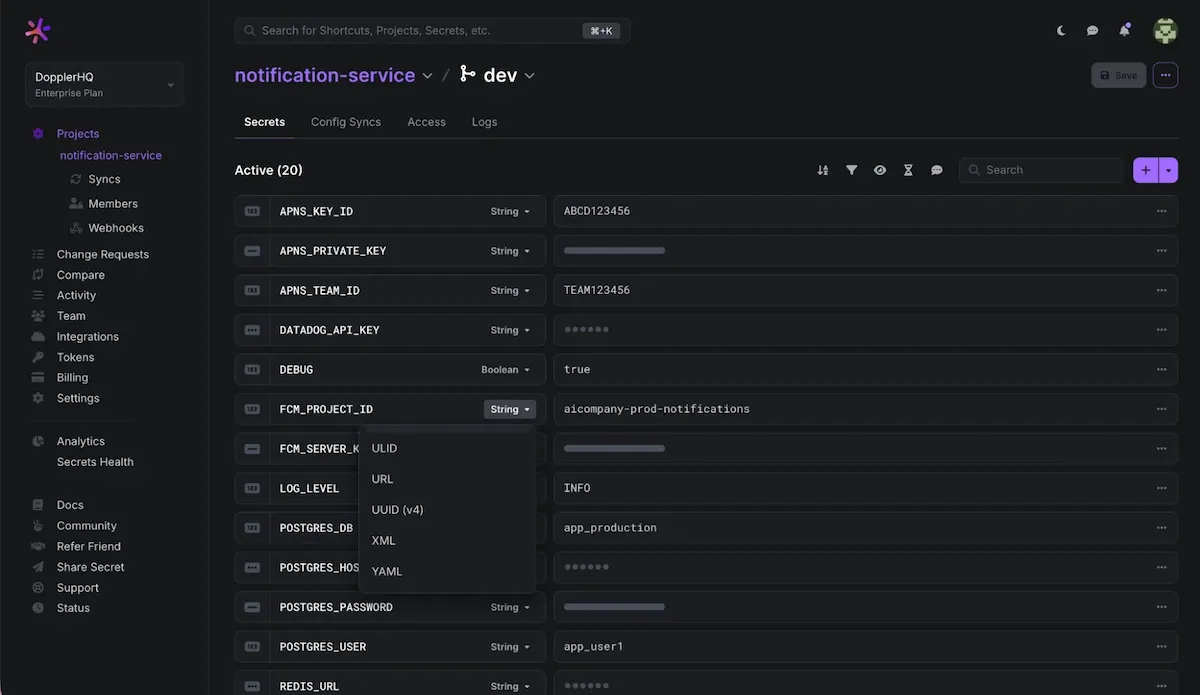Click the sort secrets icon
Image resolution: width=1200 pixels, height=695 pixels.
(823, 170)
